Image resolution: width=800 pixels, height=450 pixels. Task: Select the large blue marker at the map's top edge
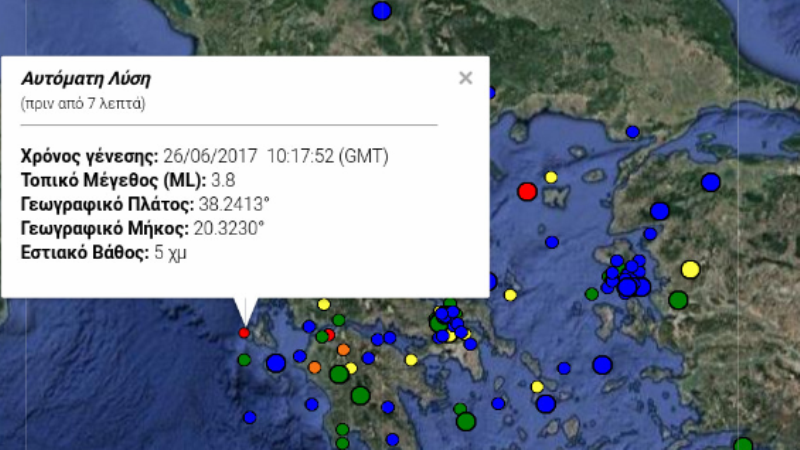(x=381, y=11)
